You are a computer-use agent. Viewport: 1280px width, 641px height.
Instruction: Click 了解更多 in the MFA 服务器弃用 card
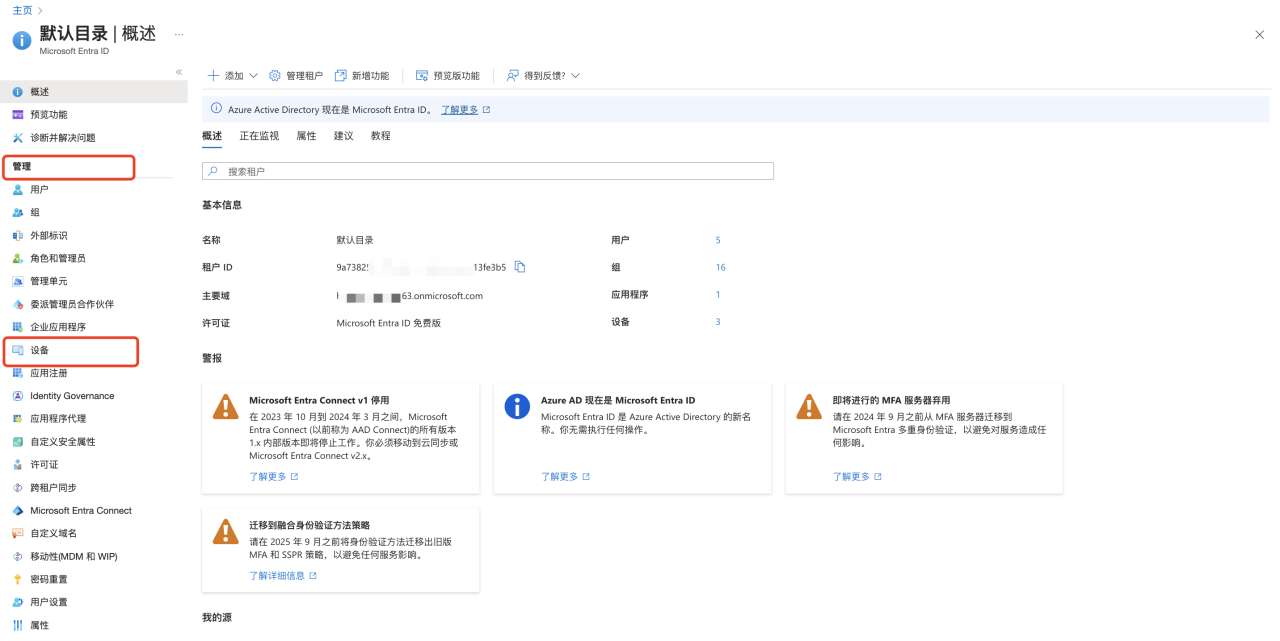pos(857,477)
